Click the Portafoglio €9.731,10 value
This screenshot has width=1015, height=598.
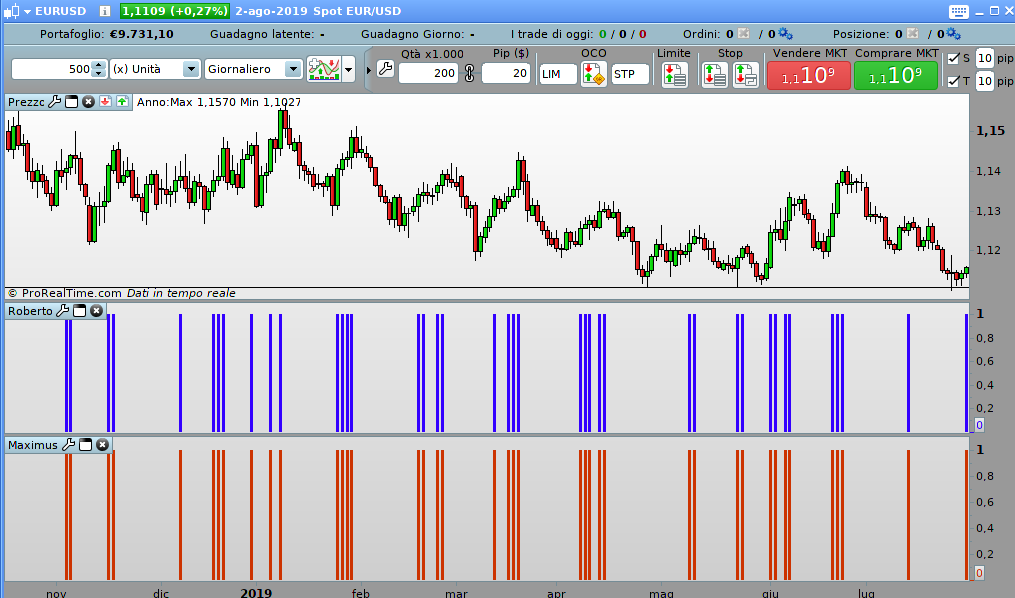142,34
